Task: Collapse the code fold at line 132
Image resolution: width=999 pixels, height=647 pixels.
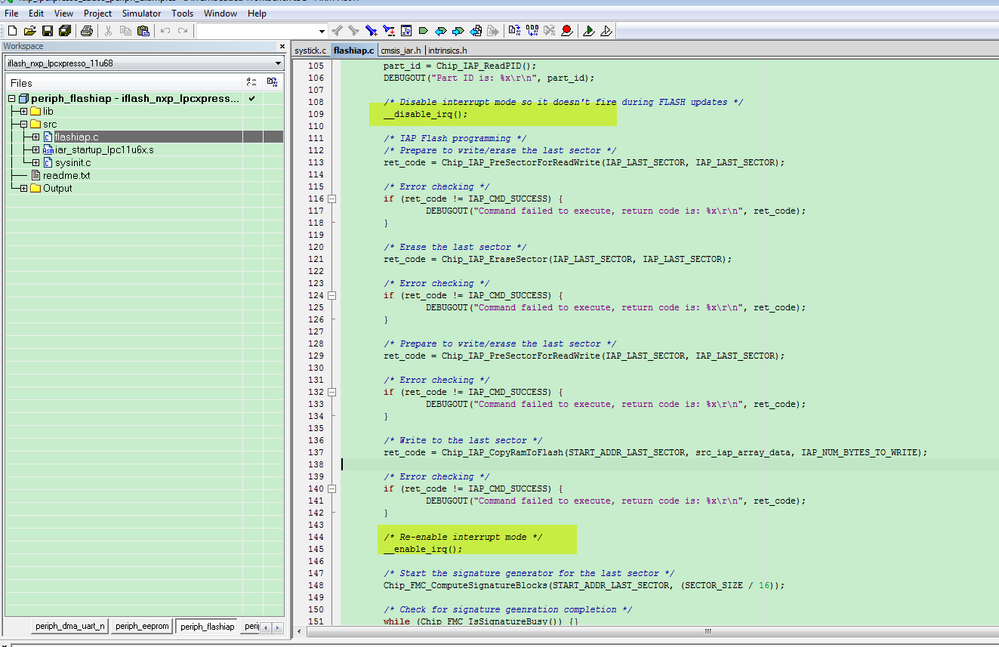Action: point(332,392)
